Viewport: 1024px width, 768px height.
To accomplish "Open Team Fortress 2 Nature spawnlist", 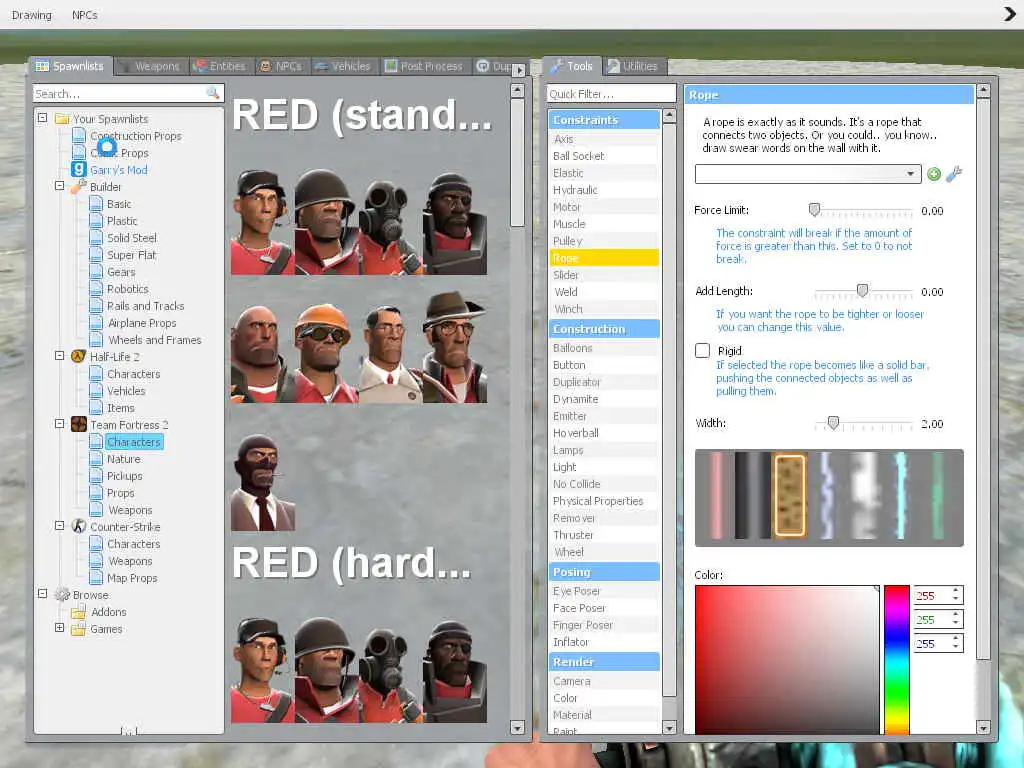I will 123,458.
